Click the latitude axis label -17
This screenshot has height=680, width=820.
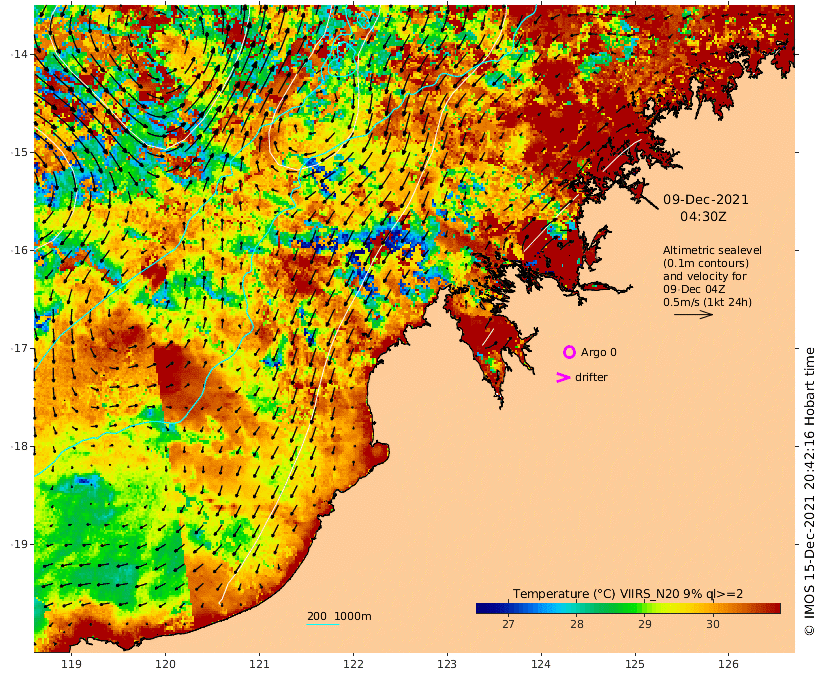tap(20, 348)
